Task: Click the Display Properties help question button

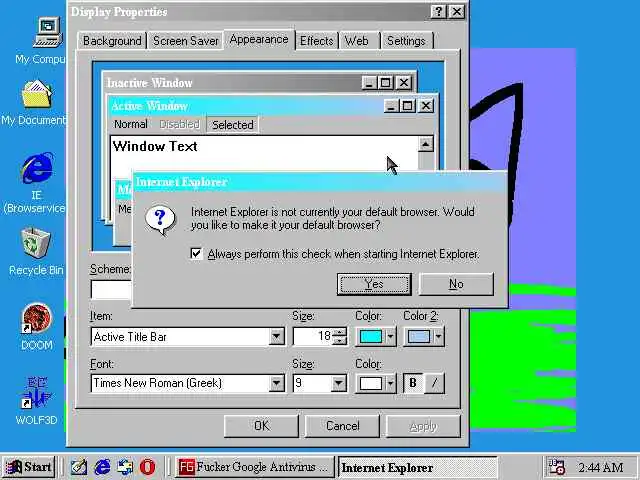Action: click(438, 12)
